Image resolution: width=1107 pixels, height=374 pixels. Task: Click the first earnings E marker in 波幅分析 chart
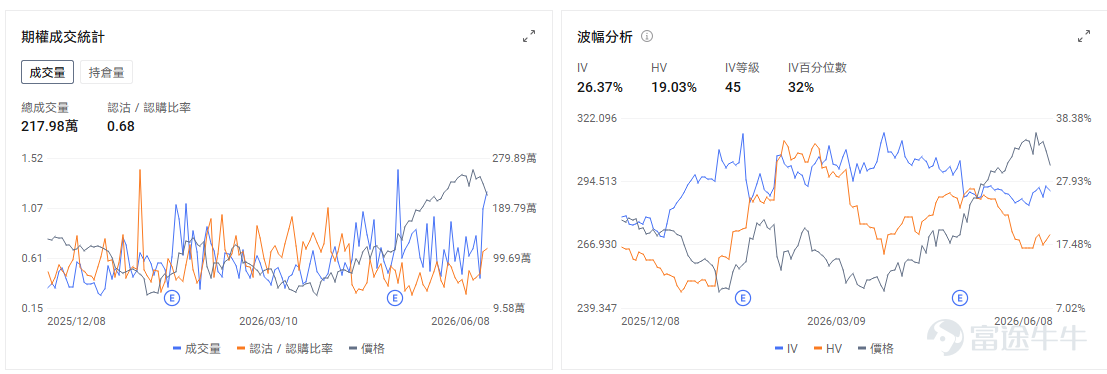point(743,298)
